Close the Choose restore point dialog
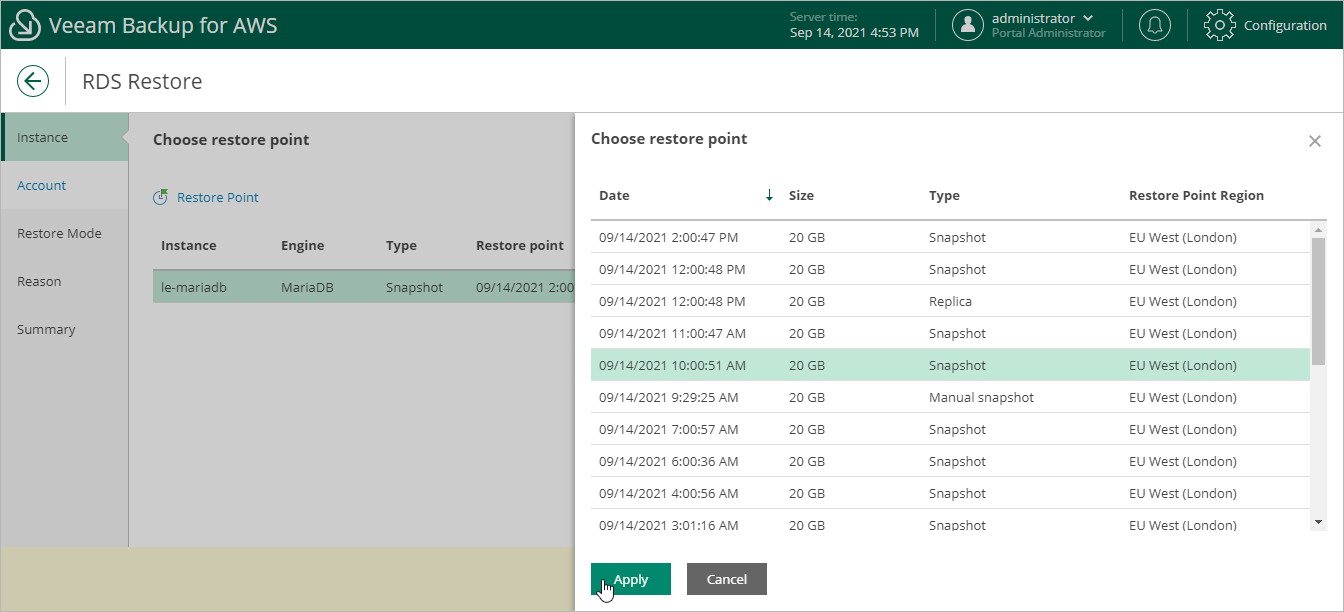The width and height of the screenshot is (1344, 612). click(x=1315, y=141)
